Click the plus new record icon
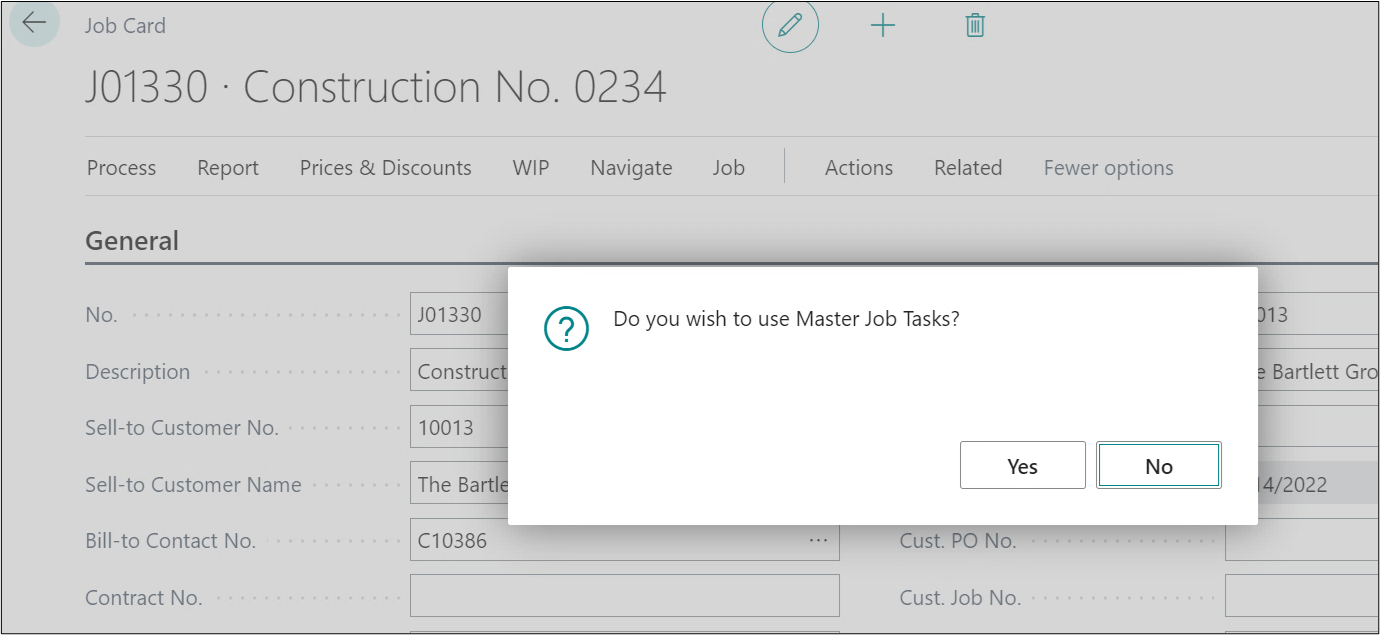The height and width of the screenshot is (635, 1380). (x=882, y=26)
